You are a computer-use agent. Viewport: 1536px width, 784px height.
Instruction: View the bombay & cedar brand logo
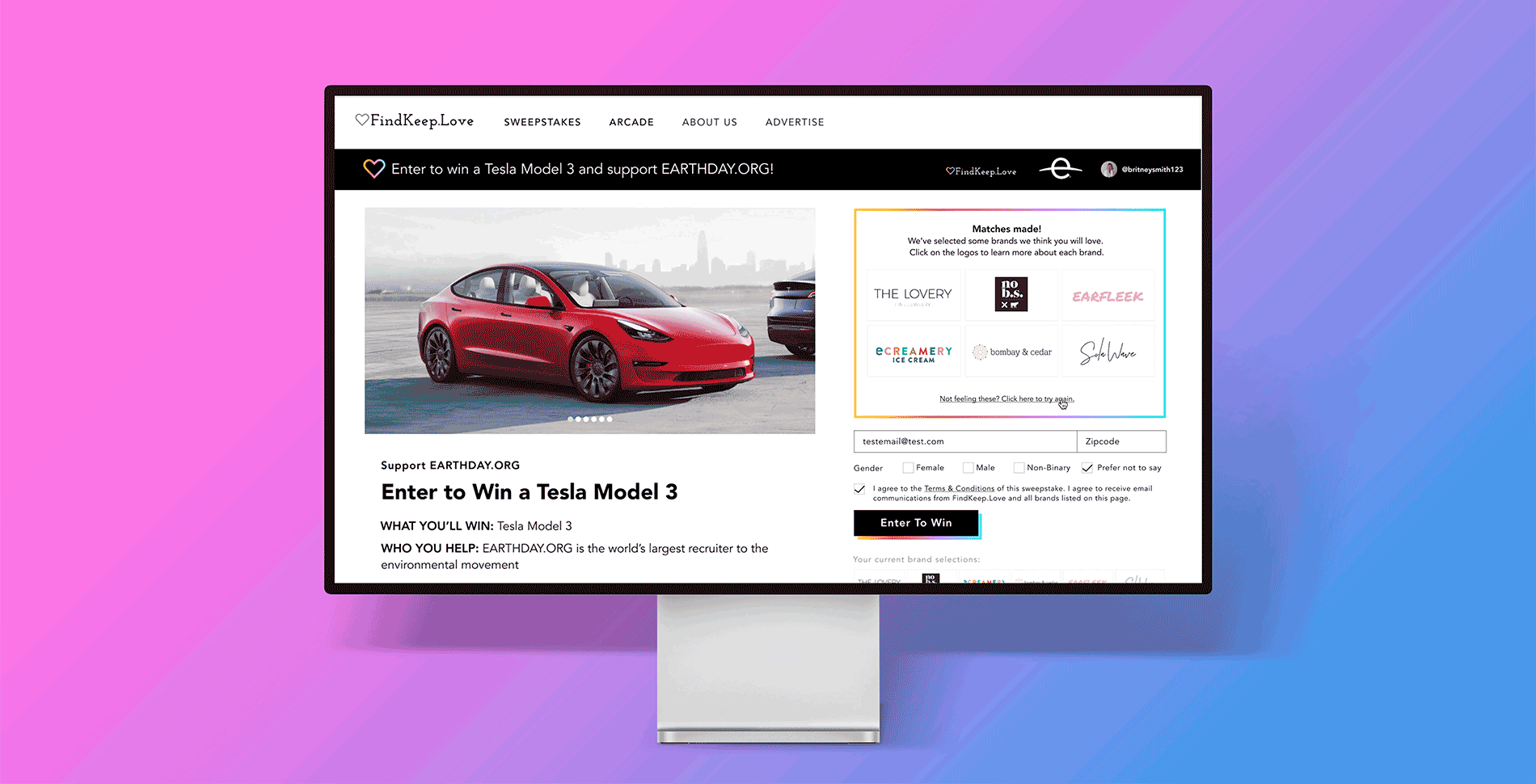tap(1011, 352)
